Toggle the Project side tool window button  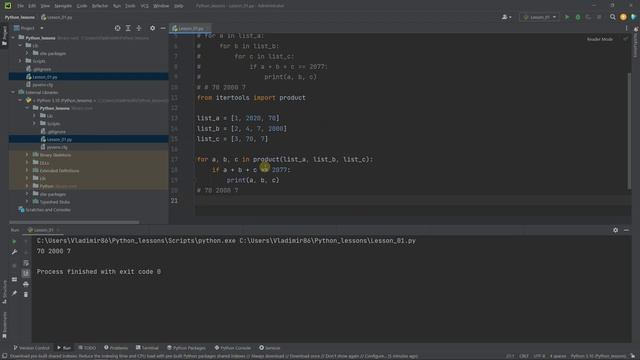4,36
